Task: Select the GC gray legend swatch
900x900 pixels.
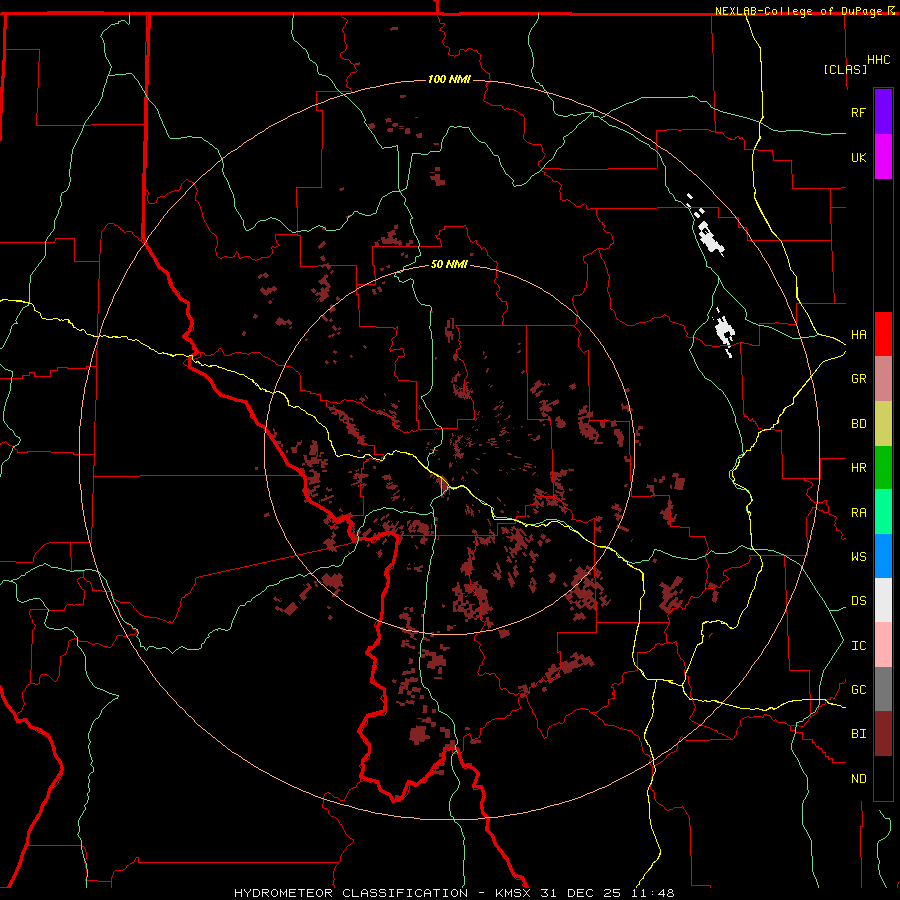Action: pyautogui.click(x=883, y=689)
